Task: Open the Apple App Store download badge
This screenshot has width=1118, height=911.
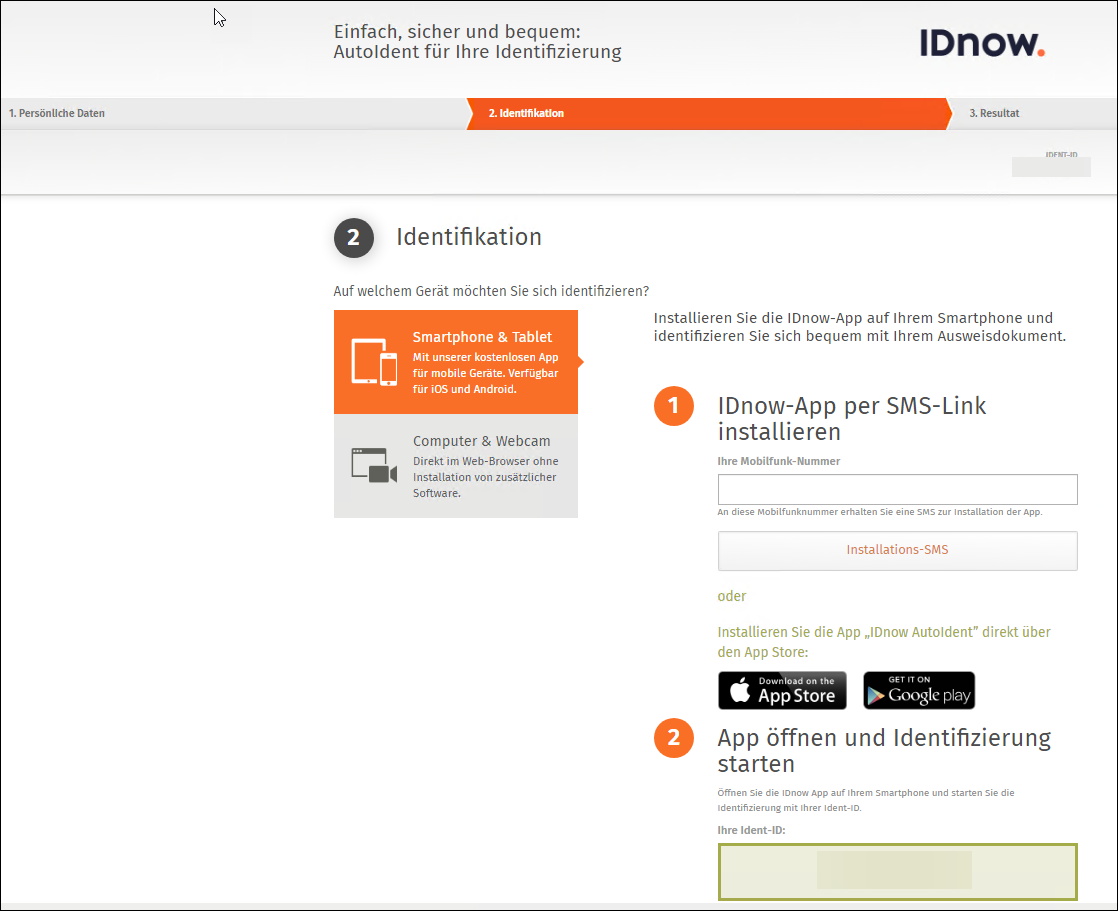Action: coord(782,690)
